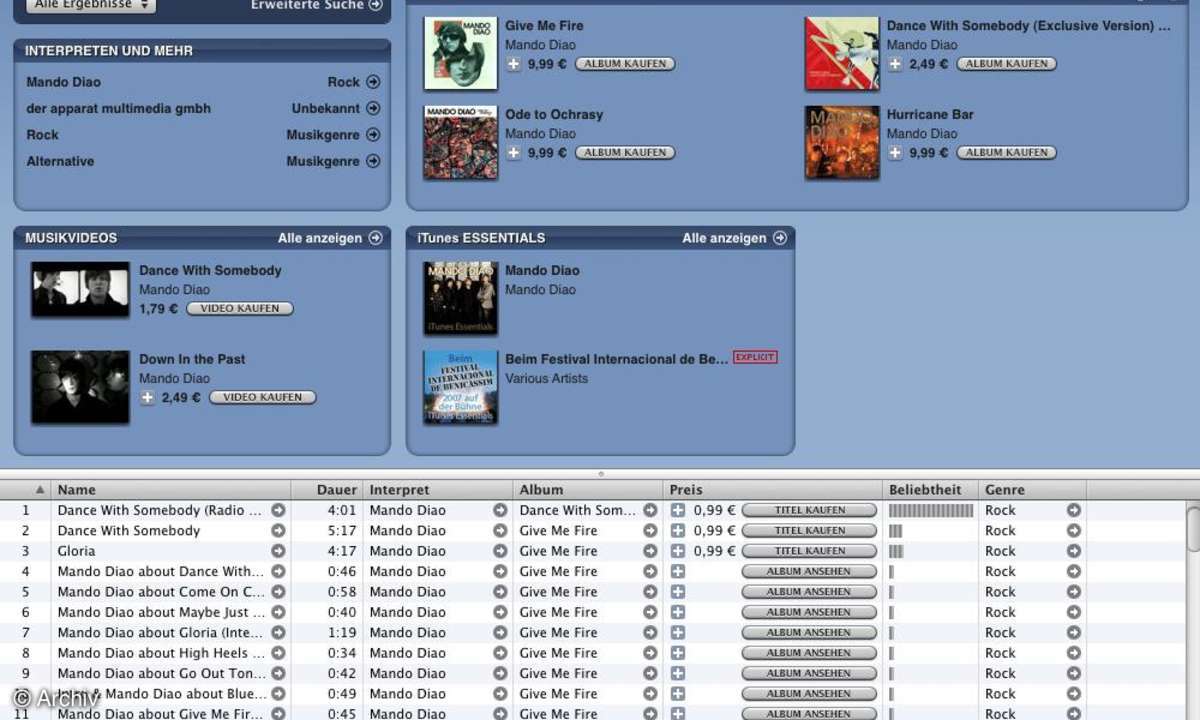Buy track 2 Dance With Somebody
The height and width of the screenshot is (720, 1200).
(809, 531)
